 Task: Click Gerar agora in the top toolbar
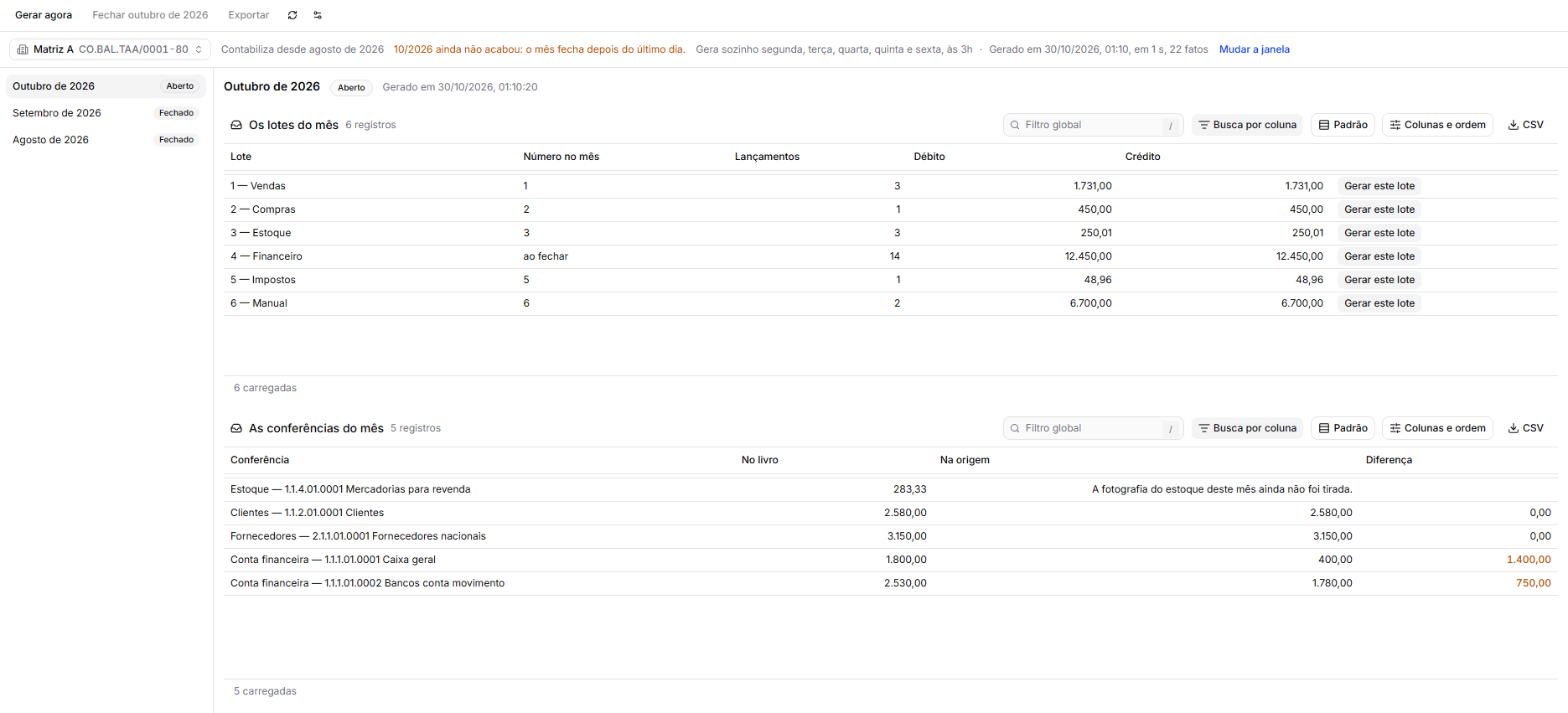pyautogui.click(x=43, y=16)
